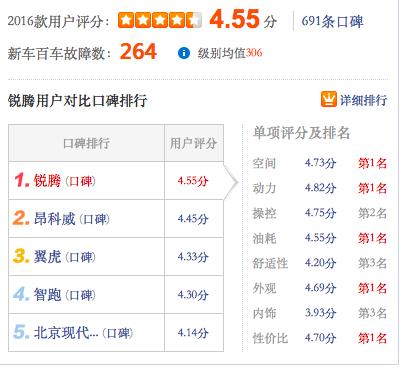
Task: Click the 264 fault count number
Action: pos(138,51)
